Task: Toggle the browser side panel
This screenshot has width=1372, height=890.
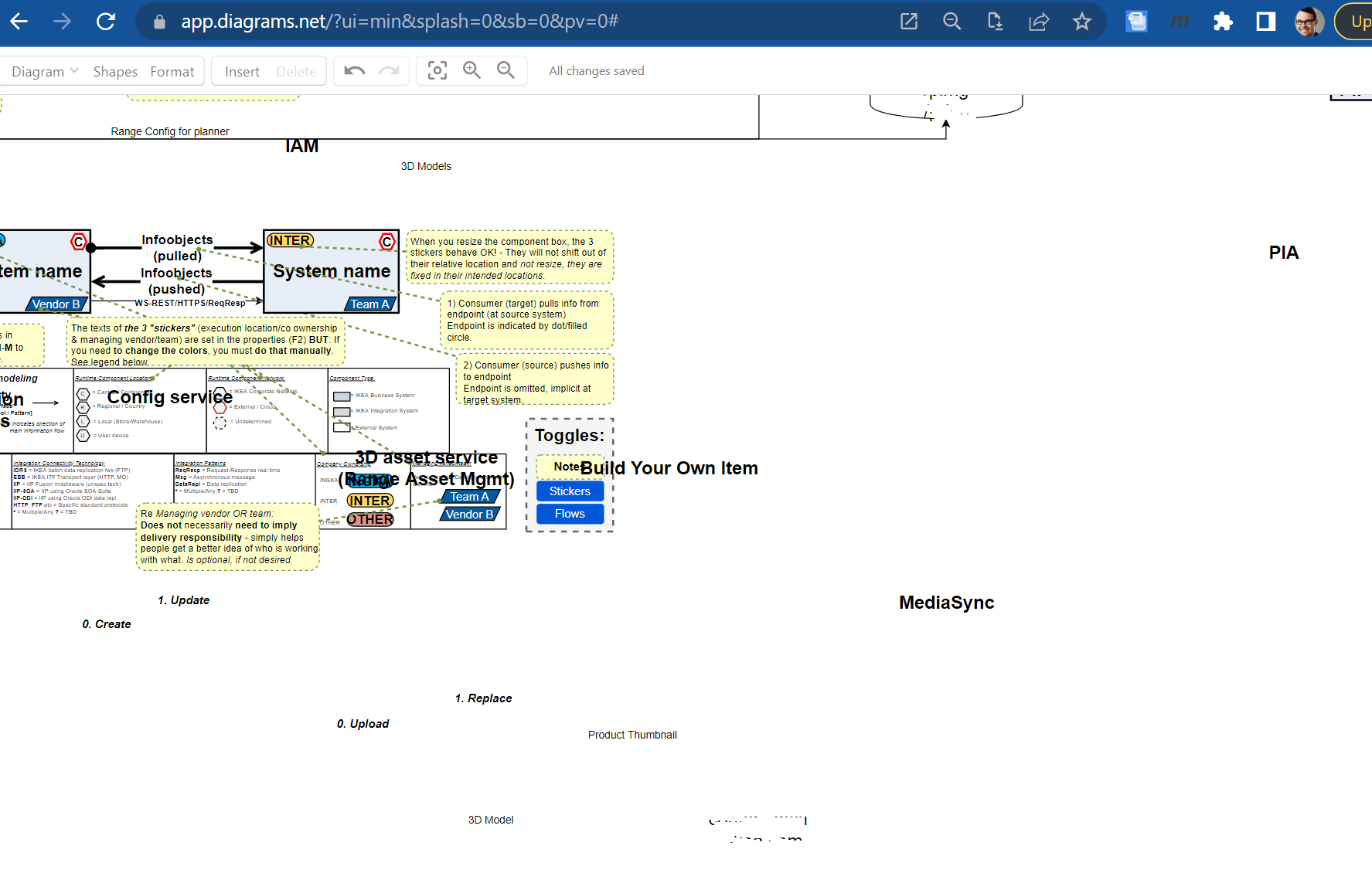Action: [1266, 22]
